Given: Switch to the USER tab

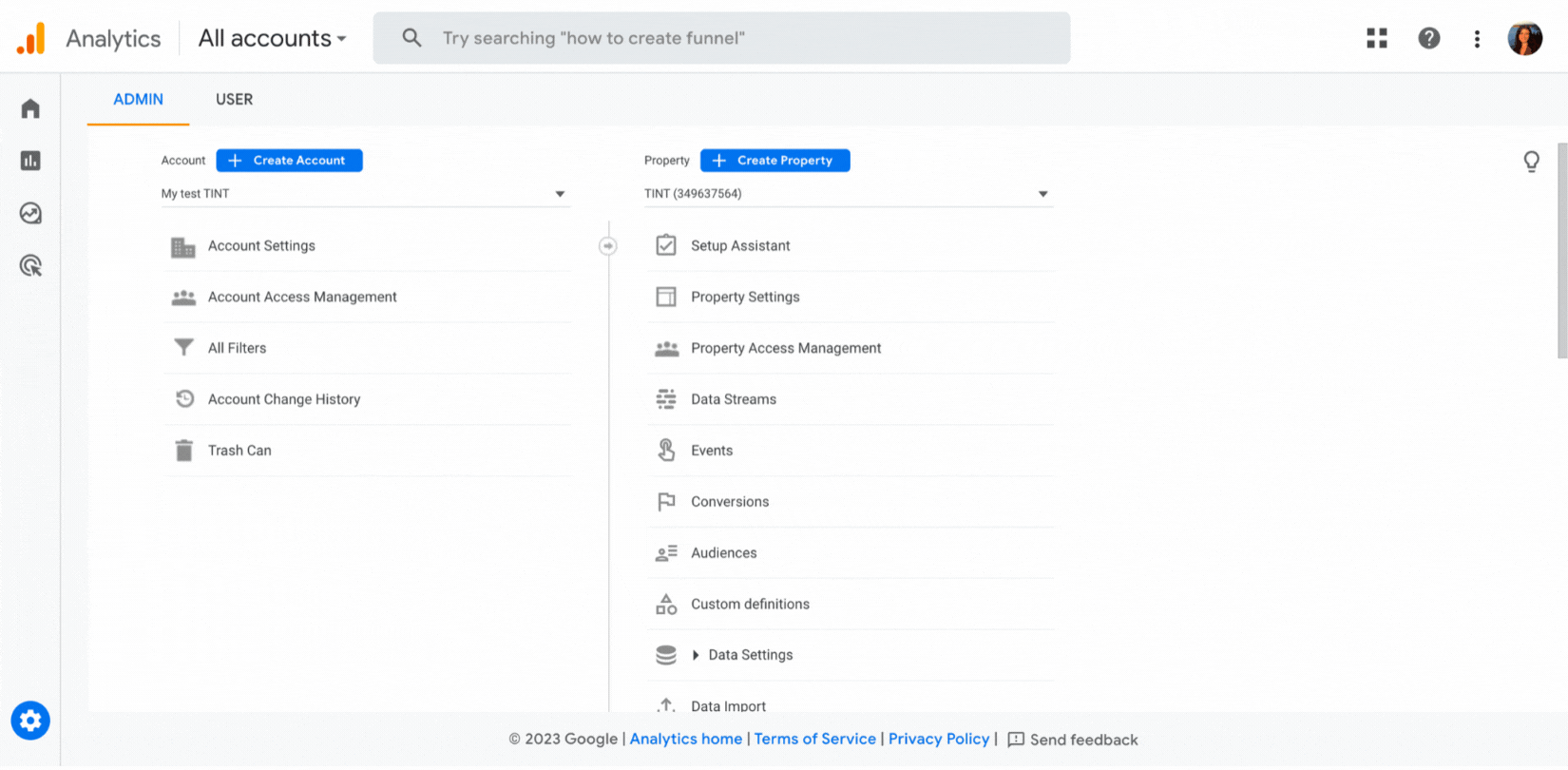Looking at the screenshot, I should click(x=234, y=100).
